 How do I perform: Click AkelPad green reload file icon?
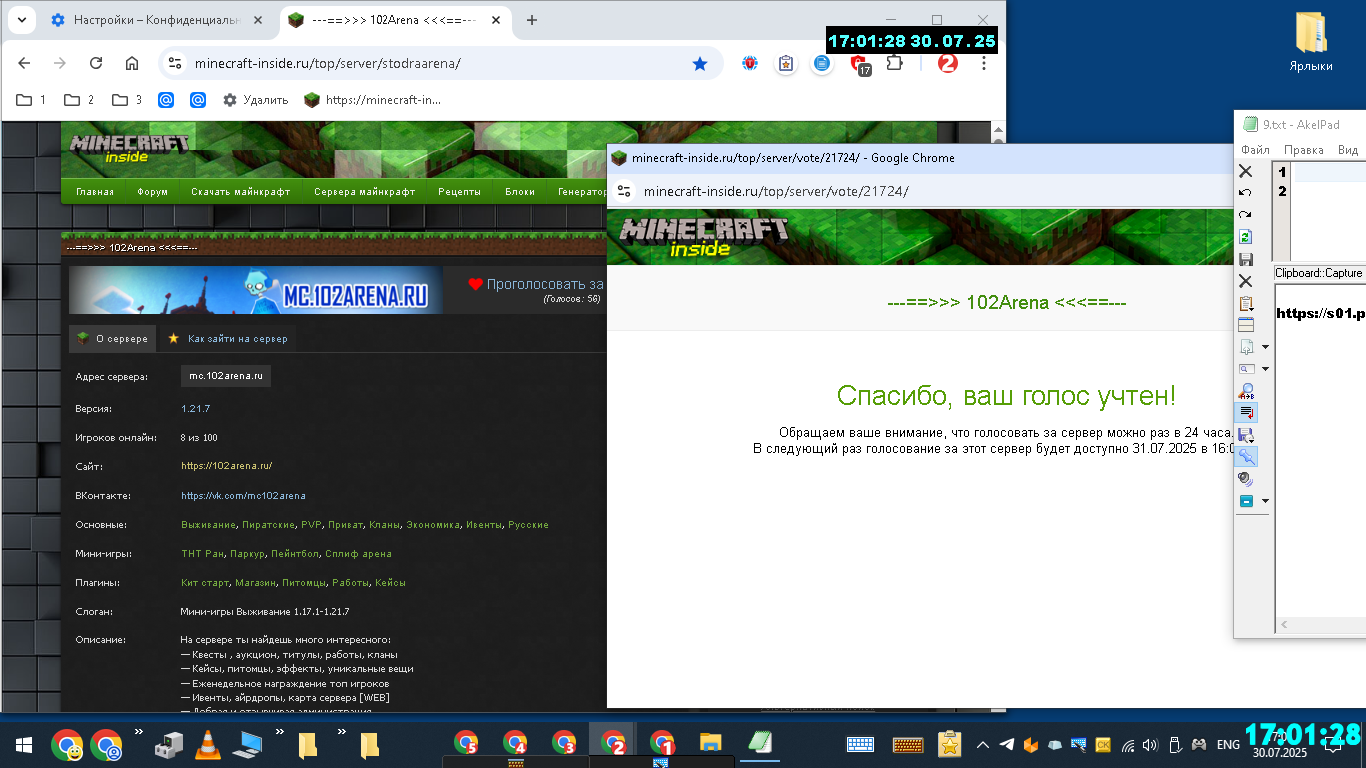tap(1245, 237)
